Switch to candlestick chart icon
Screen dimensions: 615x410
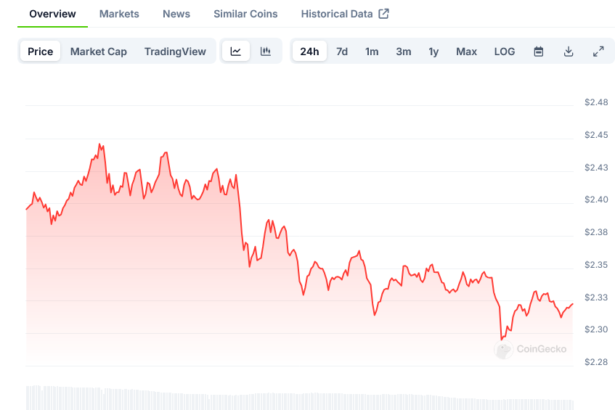(265, 51)
